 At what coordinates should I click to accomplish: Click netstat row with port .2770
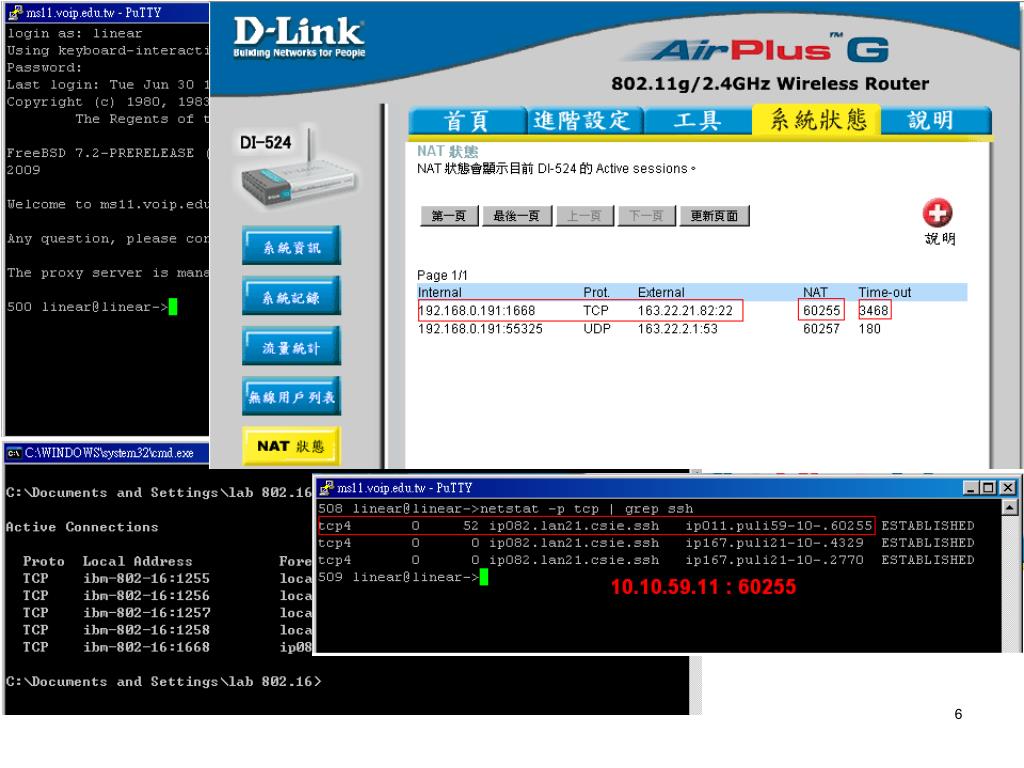[x=646, y=560]
